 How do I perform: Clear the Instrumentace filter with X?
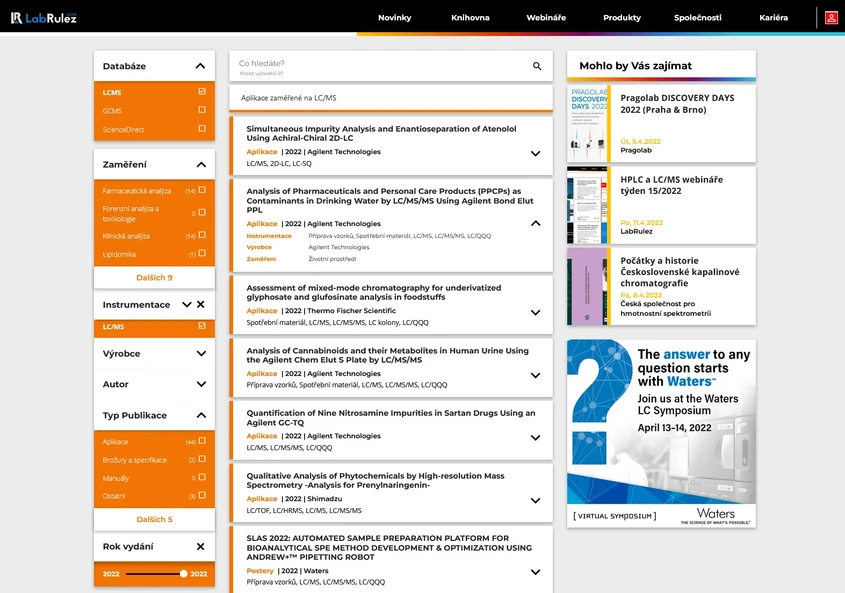(200, 305)
